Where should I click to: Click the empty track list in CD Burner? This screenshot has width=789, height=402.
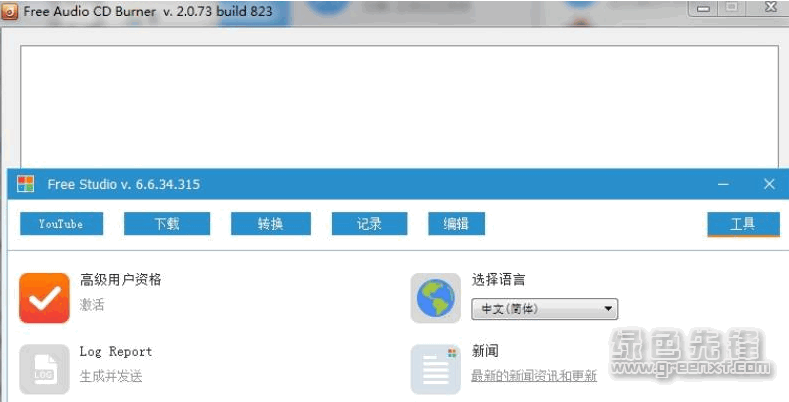pyautogui.click(x=399, y=107)
